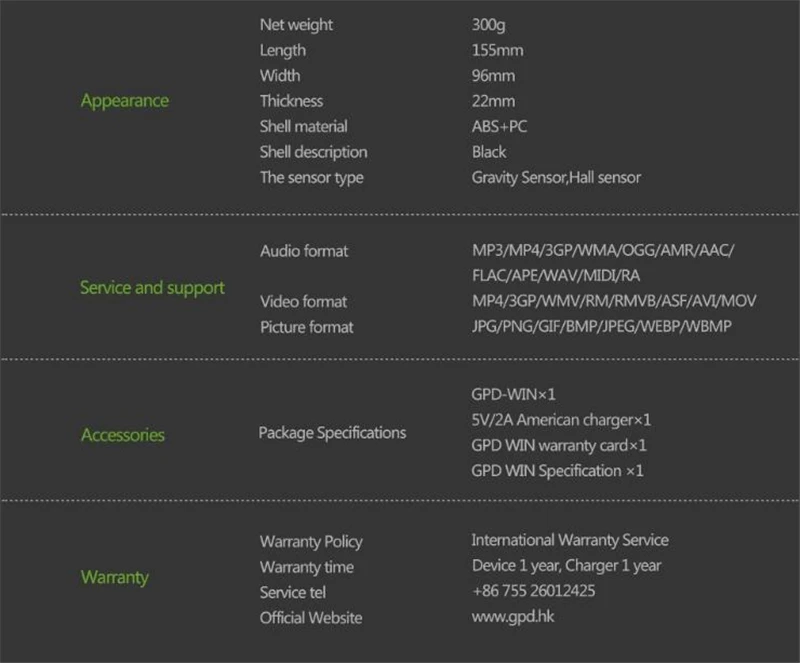Image resolution: width=800 pixels, height=663 pixels.
Task: Click the Video format label
Action: pyautogui.click(x=303, y=302)
